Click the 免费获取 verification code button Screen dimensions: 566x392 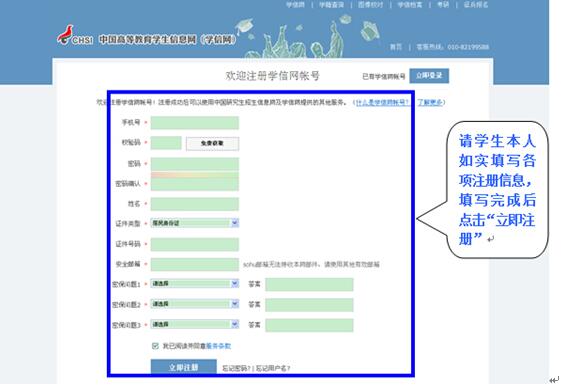coord(212,143)
